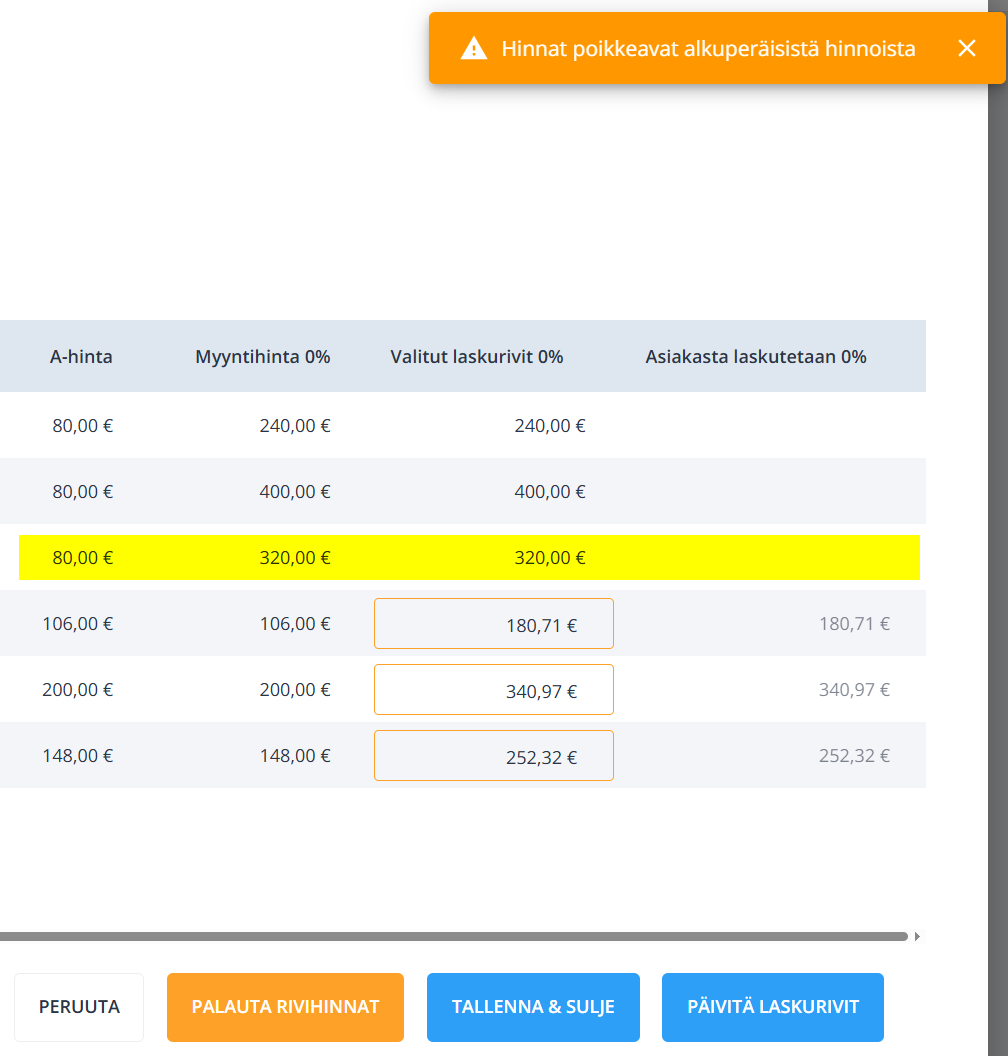Click the grey 180,71 € customer-billed value
This screenshot has height=1056, width=1008.
(854, 624)
